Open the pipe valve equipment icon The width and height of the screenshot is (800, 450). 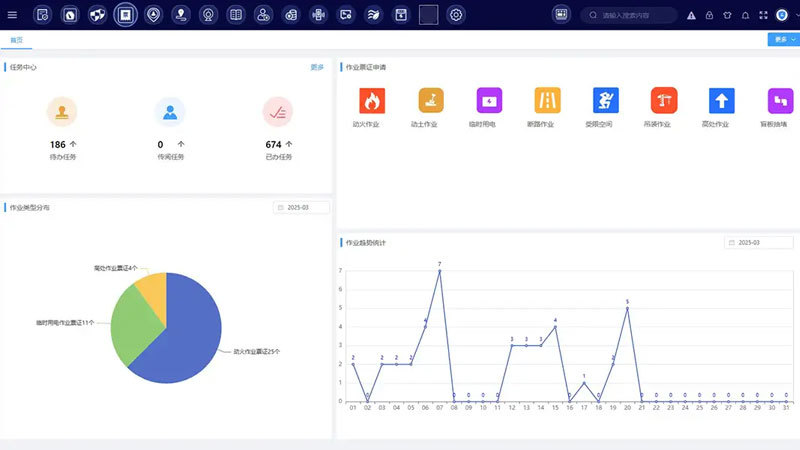pos(318,15)
